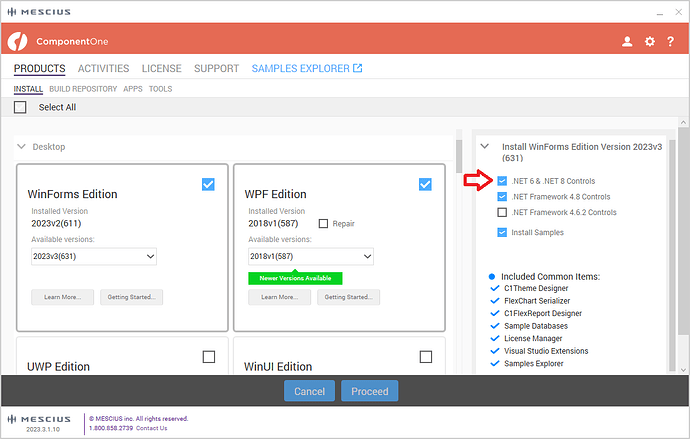Uncheck the WinForms Edition checkbox
Image resolution: width=690 pixels, height=439 pixels.
click(x=208, y=184)
